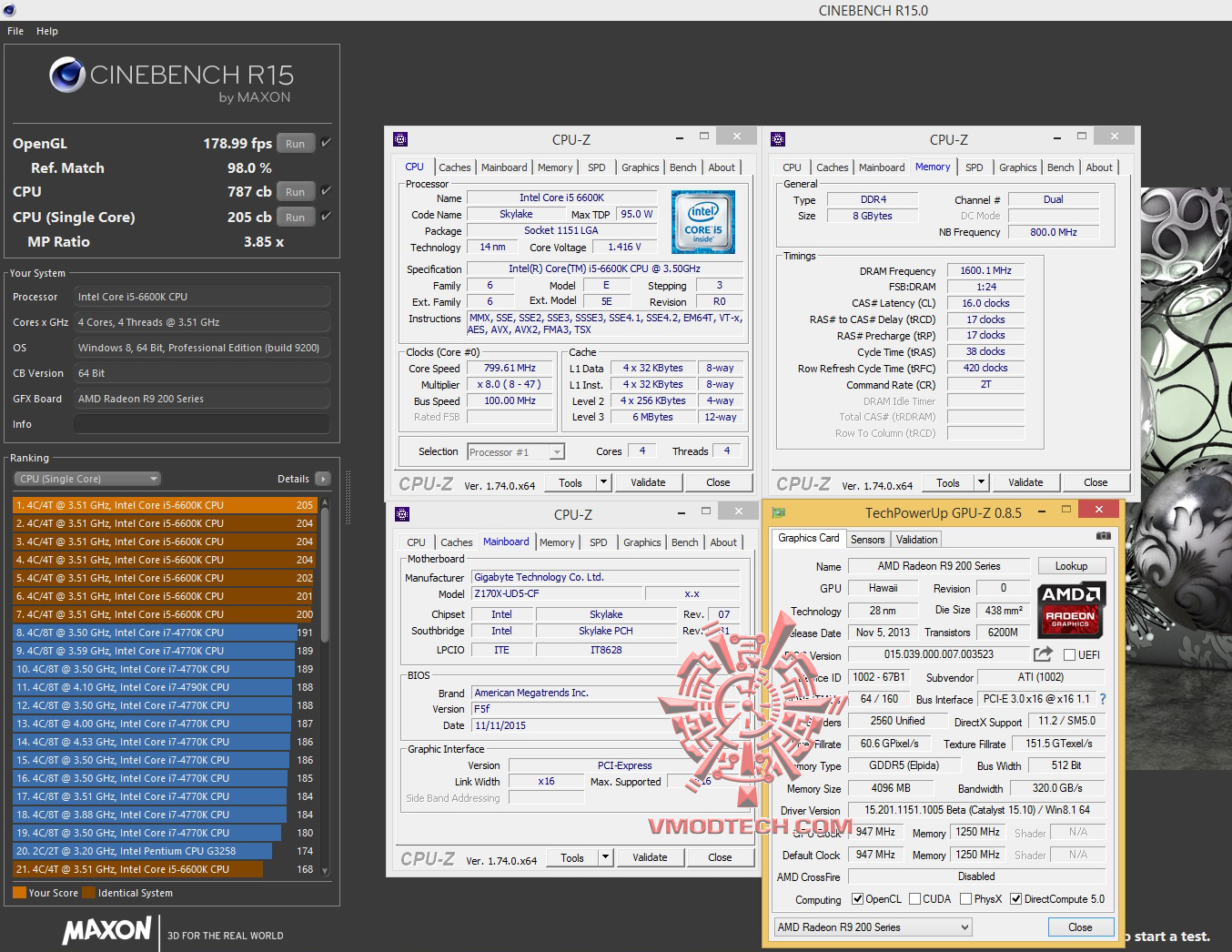Open Graphics tab in CPU-Z Mainboard window
Viewport: 1232px width, 952px height.
(x=642, y=542)
